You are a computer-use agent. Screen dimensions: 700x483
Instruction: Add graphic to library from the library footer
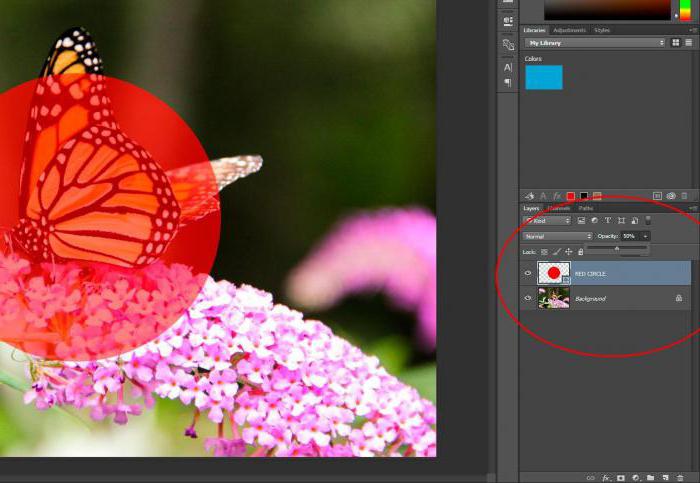529,196
